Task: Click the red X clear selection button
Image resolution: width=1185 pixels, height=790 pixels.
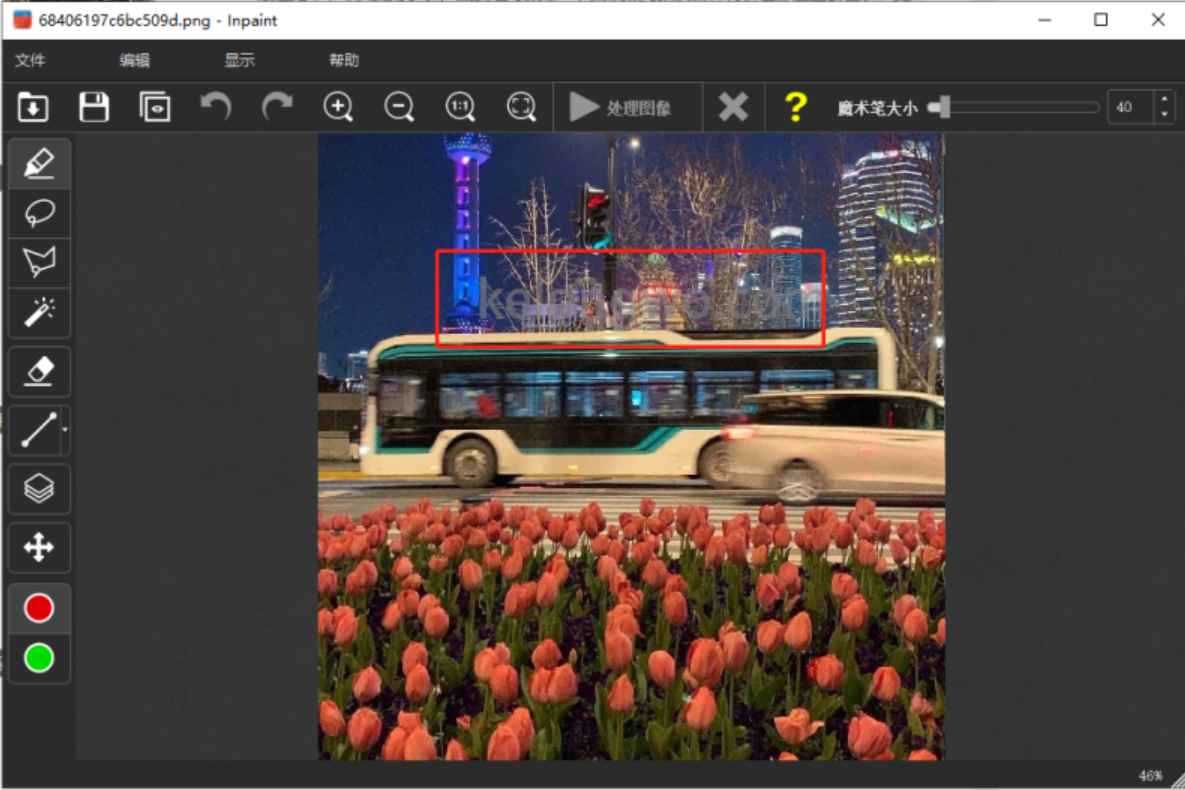Action: [x=733, y=106]
